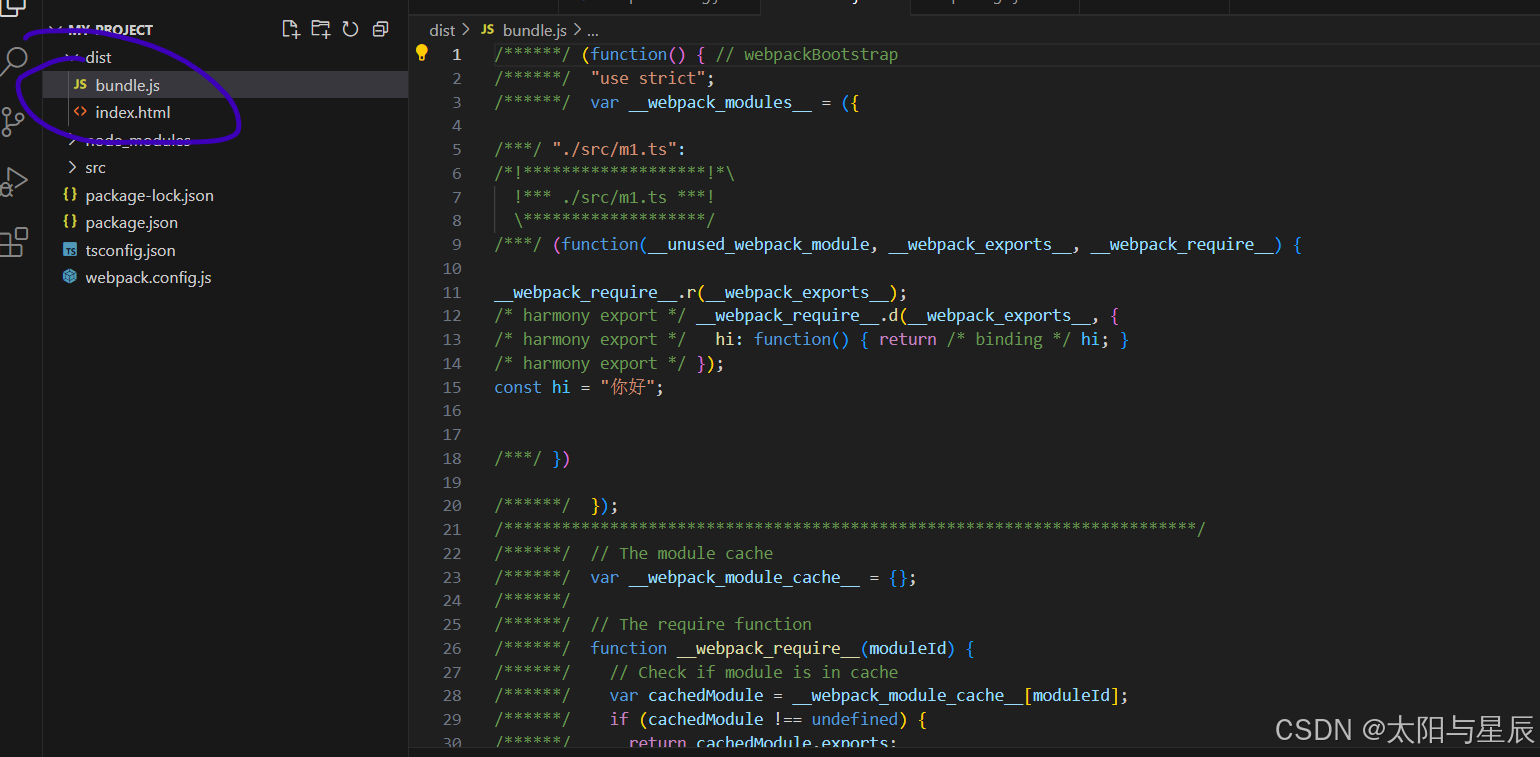
Task: Open the Extensions view
Action: pos(13,242)
